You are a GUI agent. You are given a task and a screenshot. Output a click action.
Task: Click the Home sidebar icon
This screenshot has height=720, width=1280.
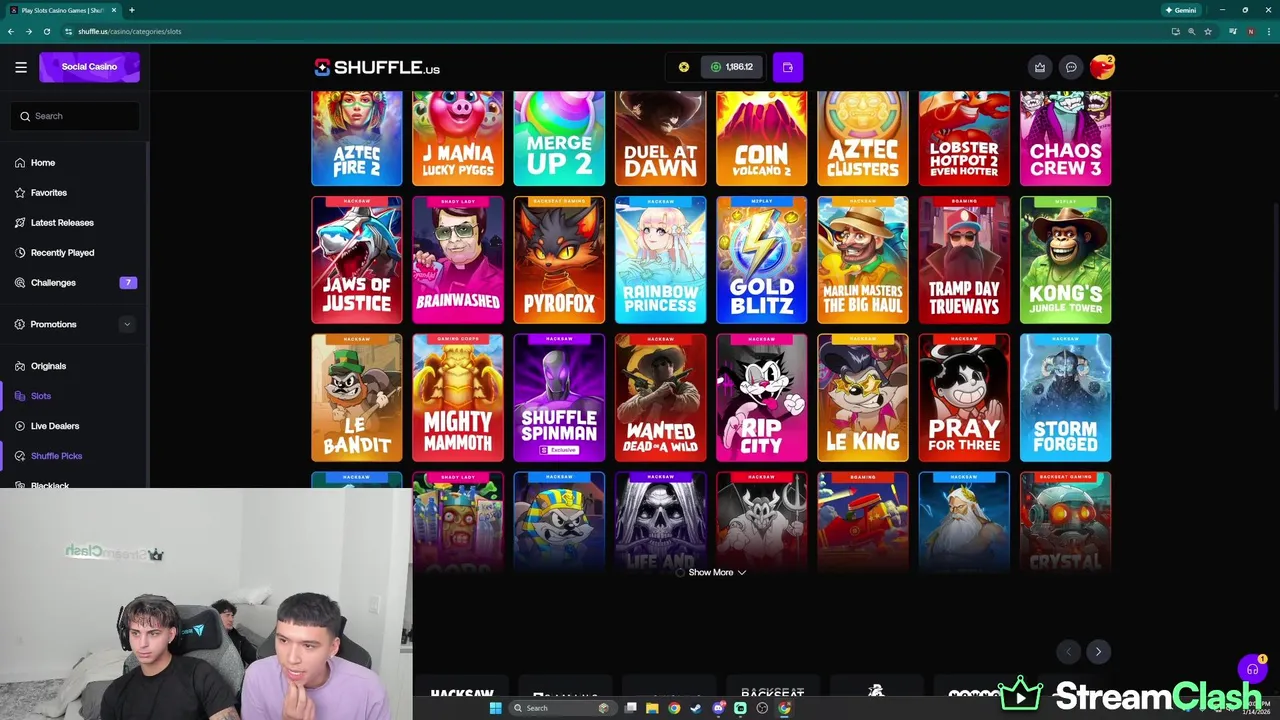20,163
